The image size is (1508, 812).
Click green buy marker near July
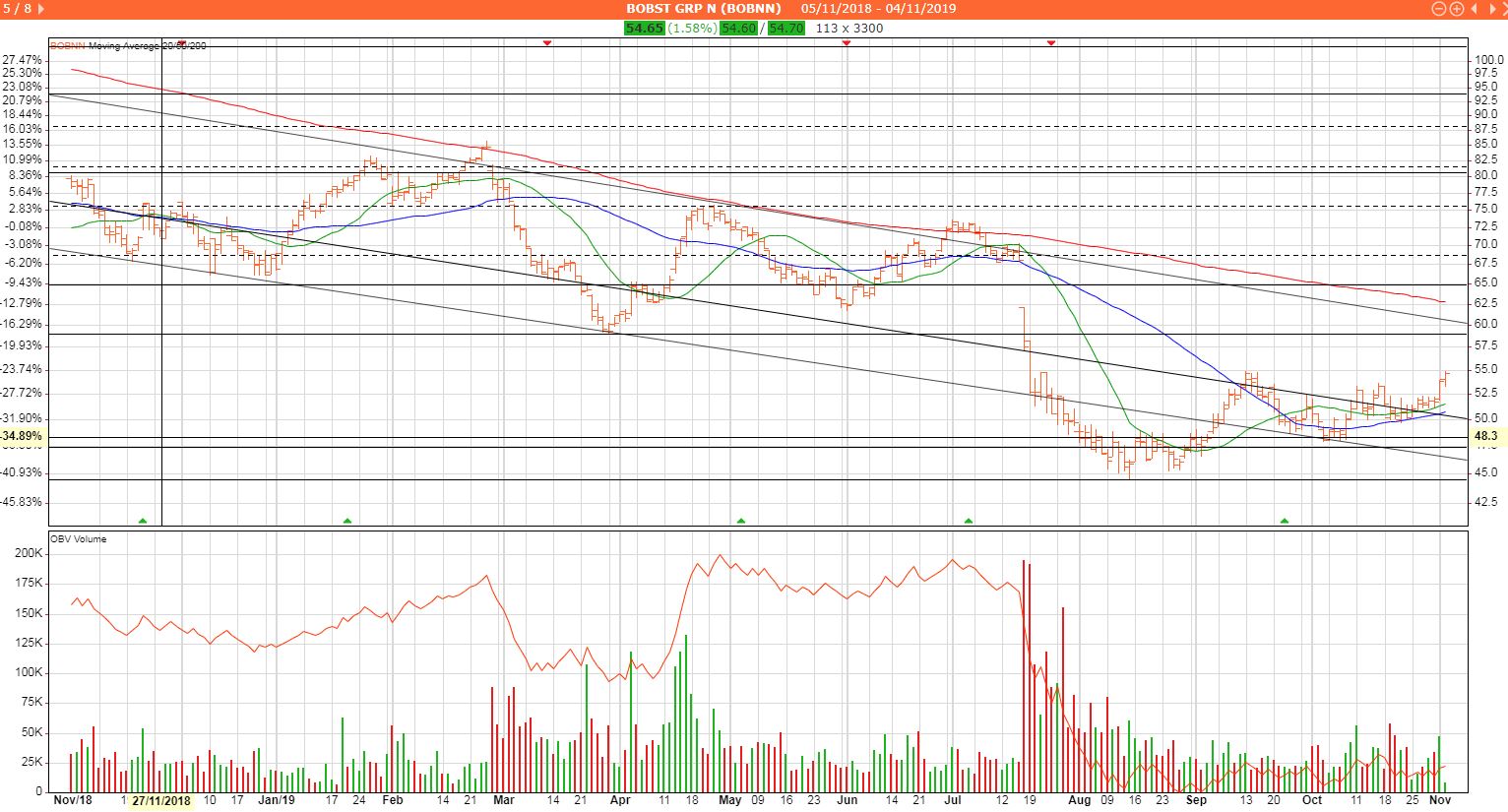click(x=969, y=520)
